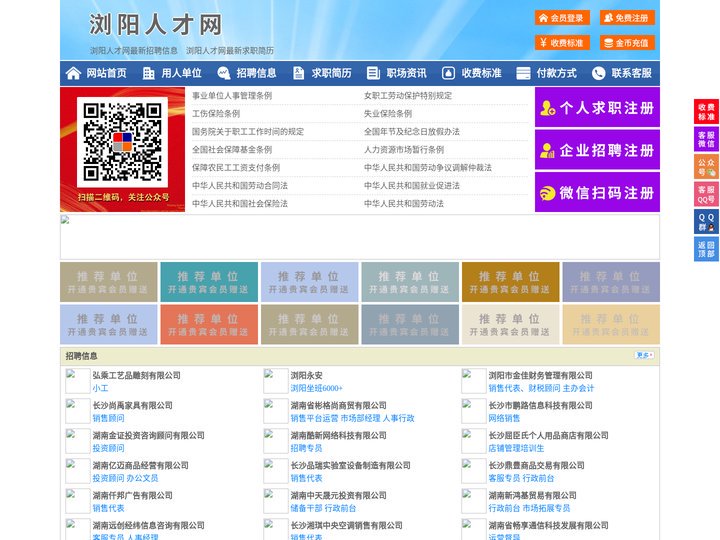This screenshot has height=540, width=720.
Task: Open the 事业单位人事管理条例 link
Action: coord(232,96)
